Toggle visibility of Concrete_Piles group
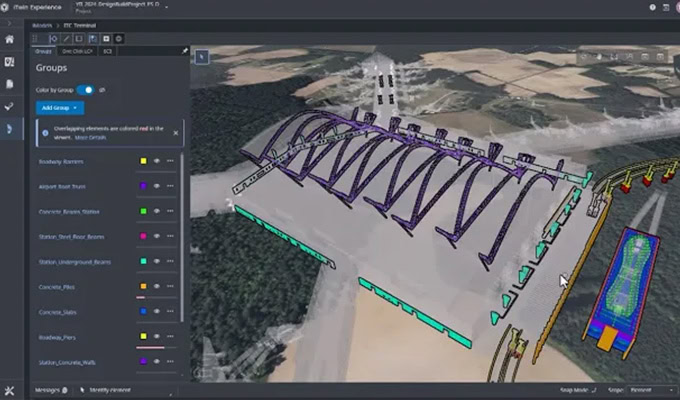 pos(157,287)
